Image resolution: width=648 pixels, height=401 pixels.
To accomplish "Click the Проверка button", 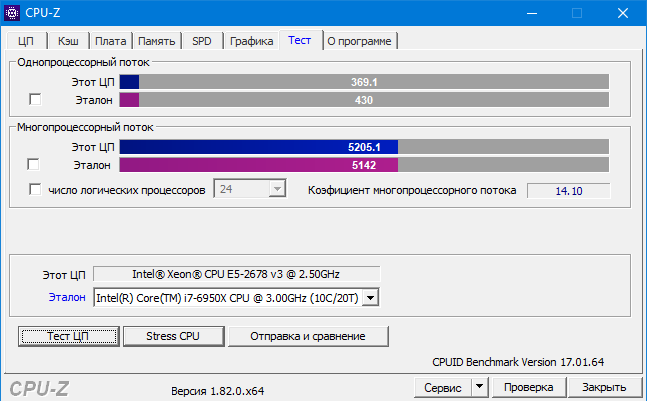I will [529, 387].
